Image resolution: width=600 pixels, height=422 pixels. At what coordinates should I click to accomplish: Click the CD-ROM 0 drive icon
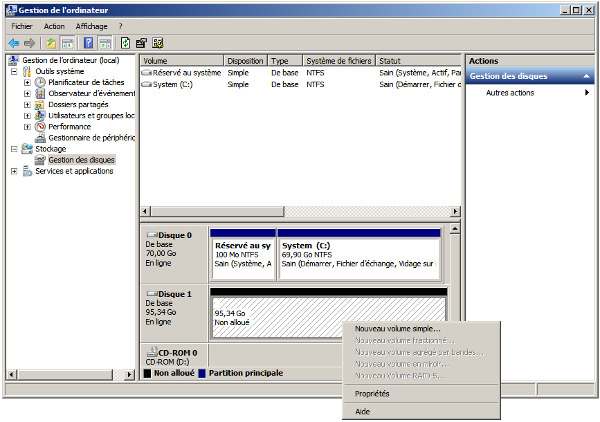pyautogui.click(x=152, y=352)
